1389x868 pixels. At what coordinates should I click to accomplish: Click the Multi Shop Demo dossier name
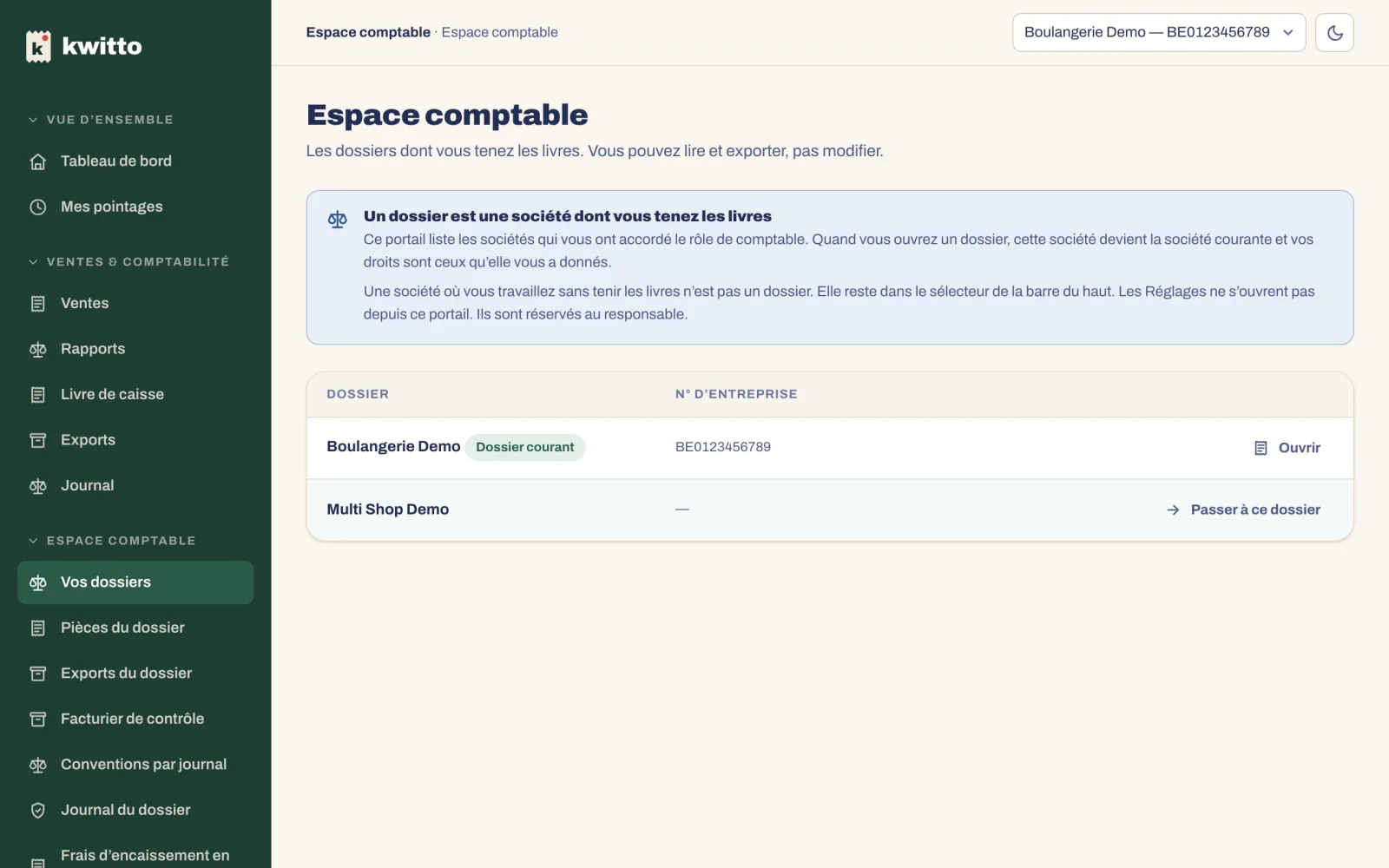coord(387,510)
